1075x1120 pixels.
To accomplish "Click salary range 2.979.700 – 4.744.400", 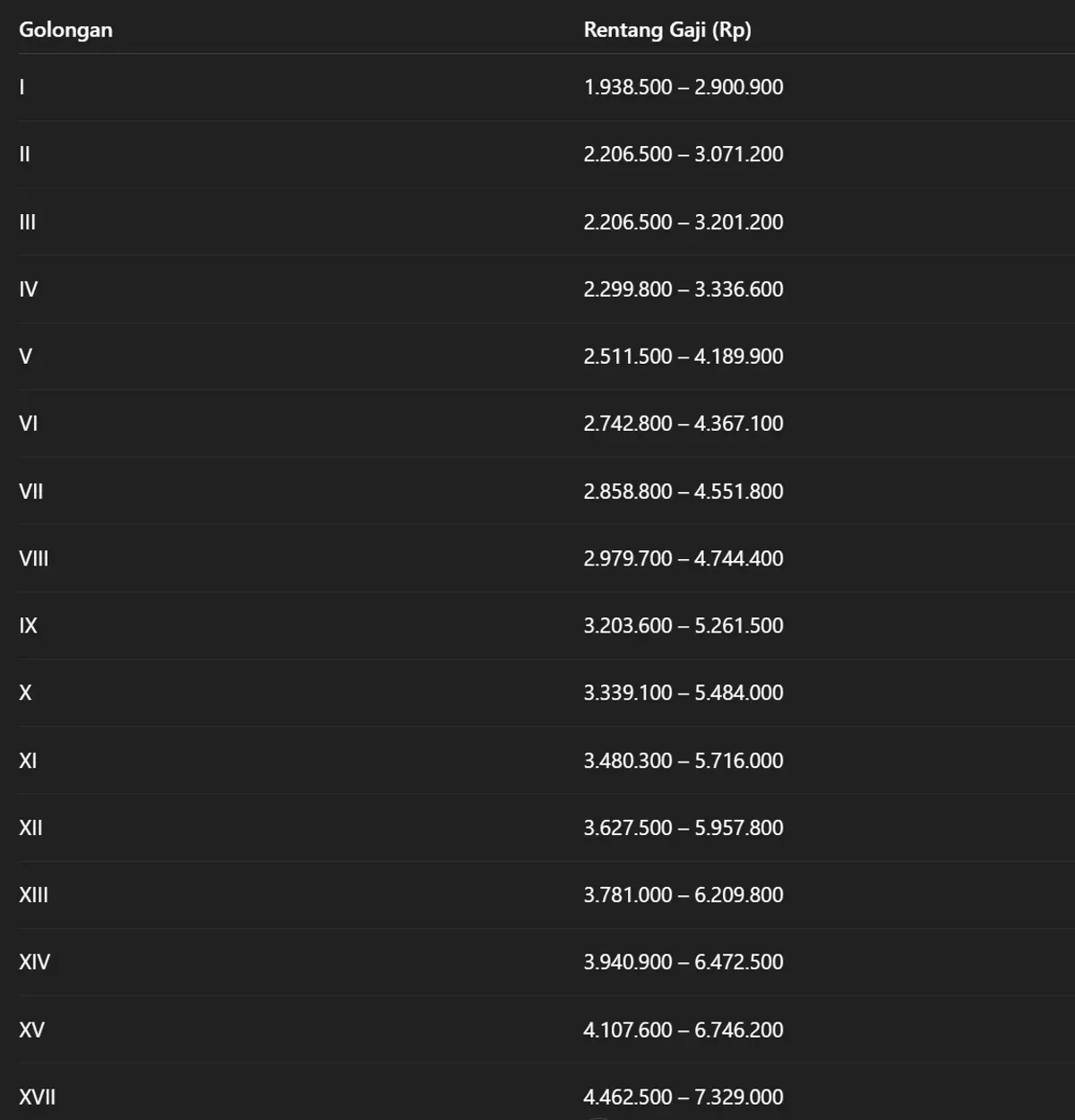I will pos(684,558).
